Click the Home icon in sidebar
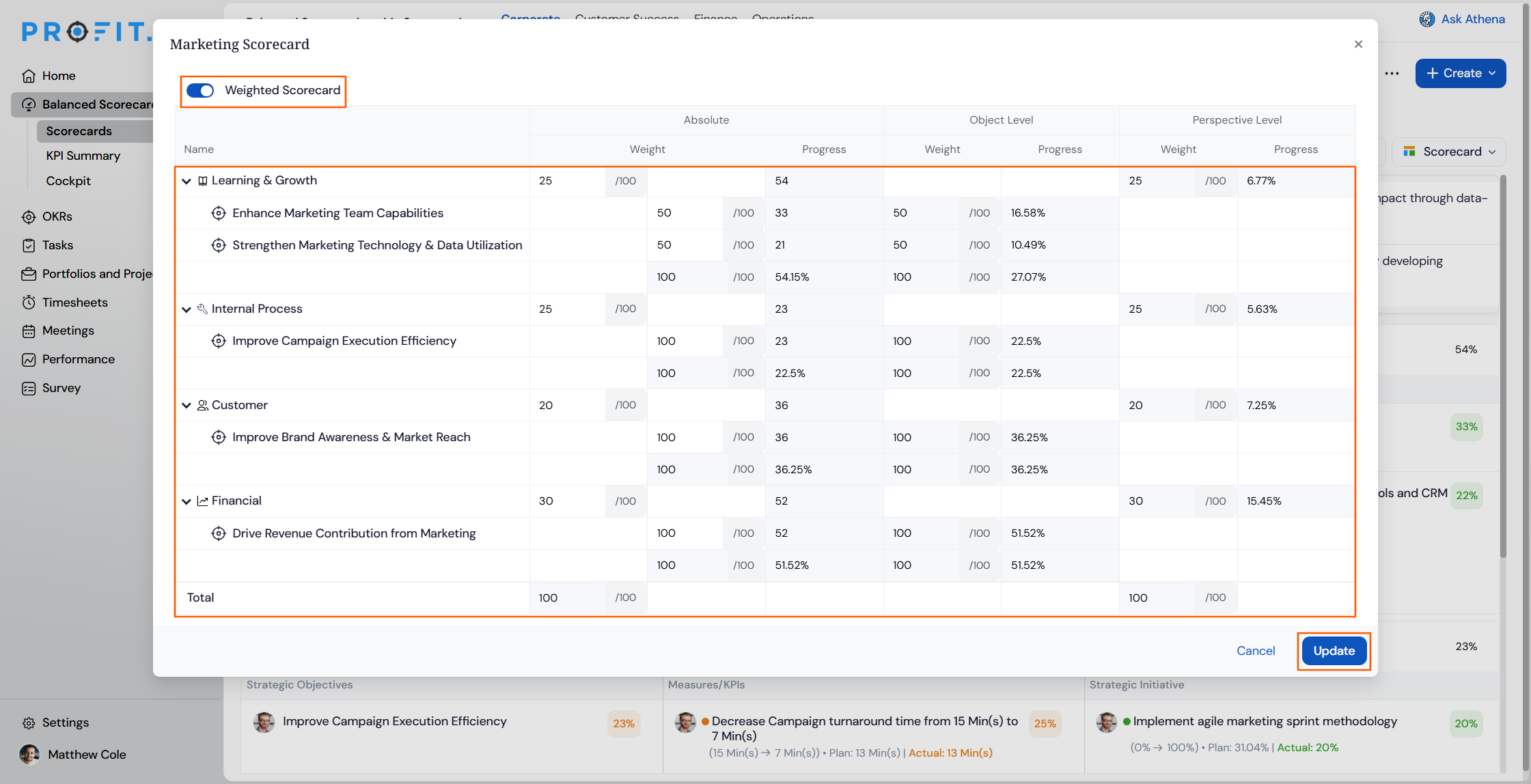This screenshot has height=784, width=1531. [x=28, y=76]
